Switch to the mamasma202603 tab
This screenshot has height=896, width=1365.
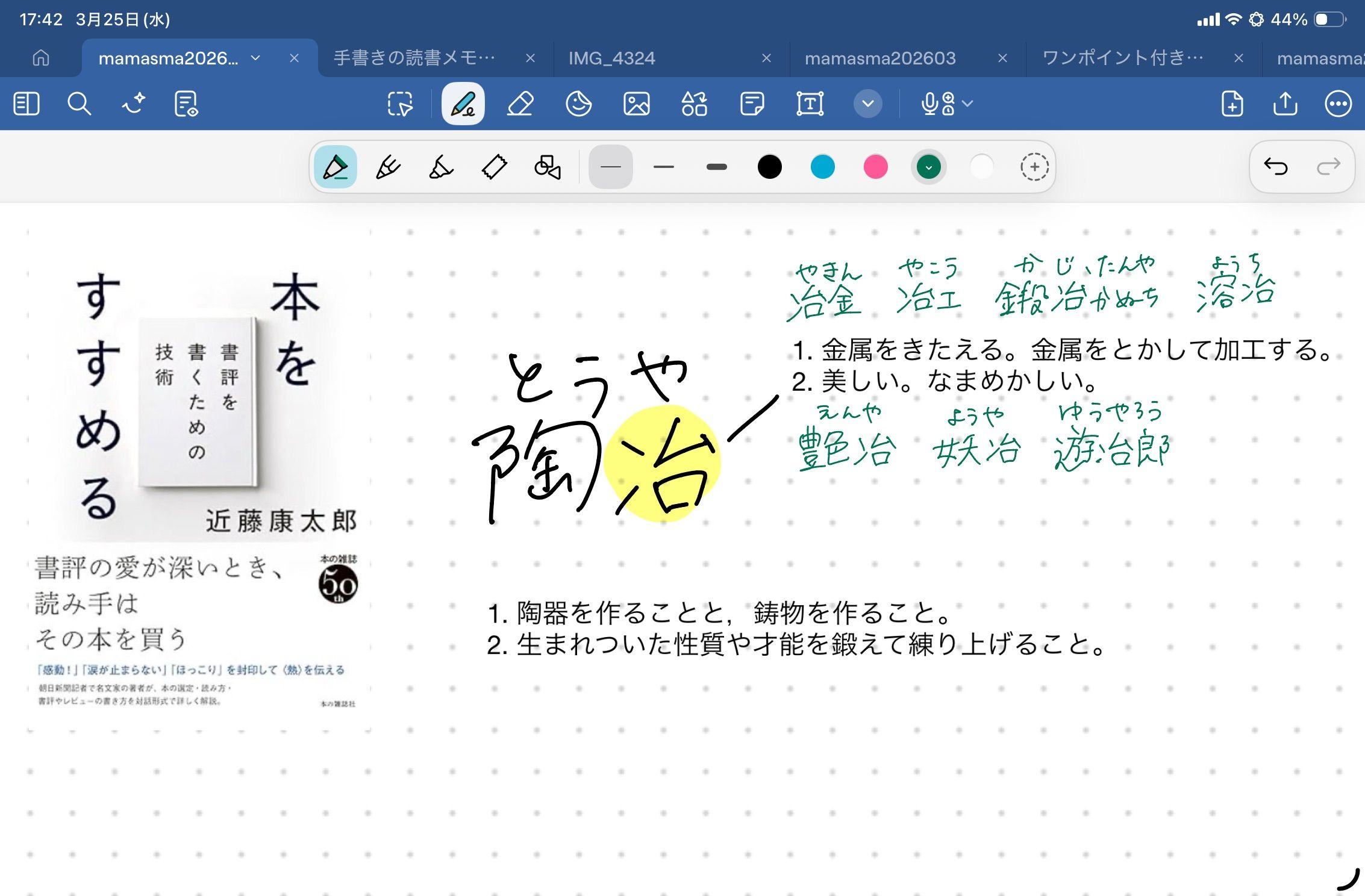click(879, 58)
